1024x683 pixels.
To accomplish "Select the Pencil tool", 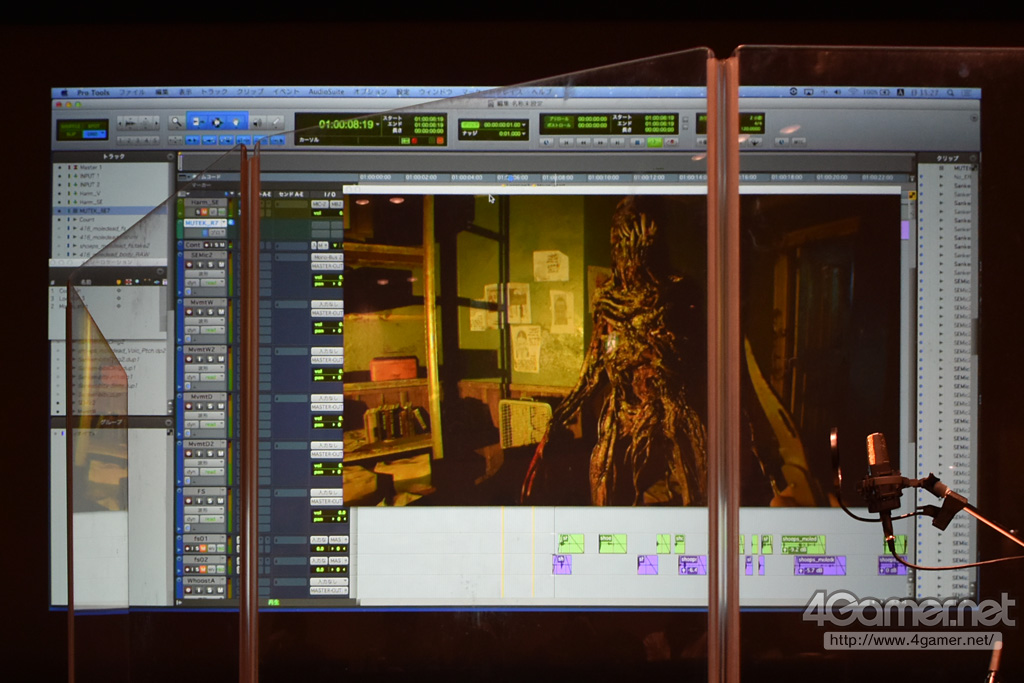I will point(276,122).
